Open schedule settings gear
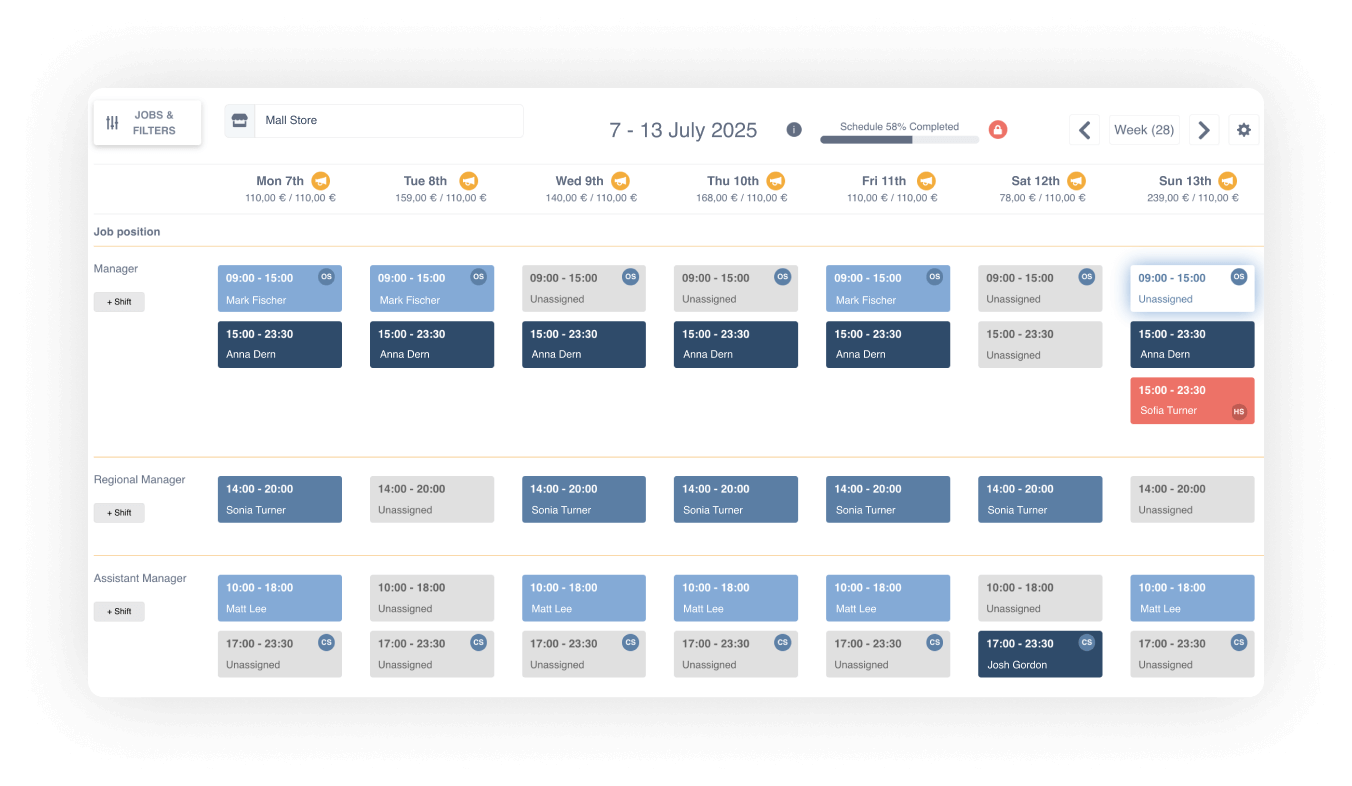This screenshot has height=786, width=1352. coord(1244,130)
